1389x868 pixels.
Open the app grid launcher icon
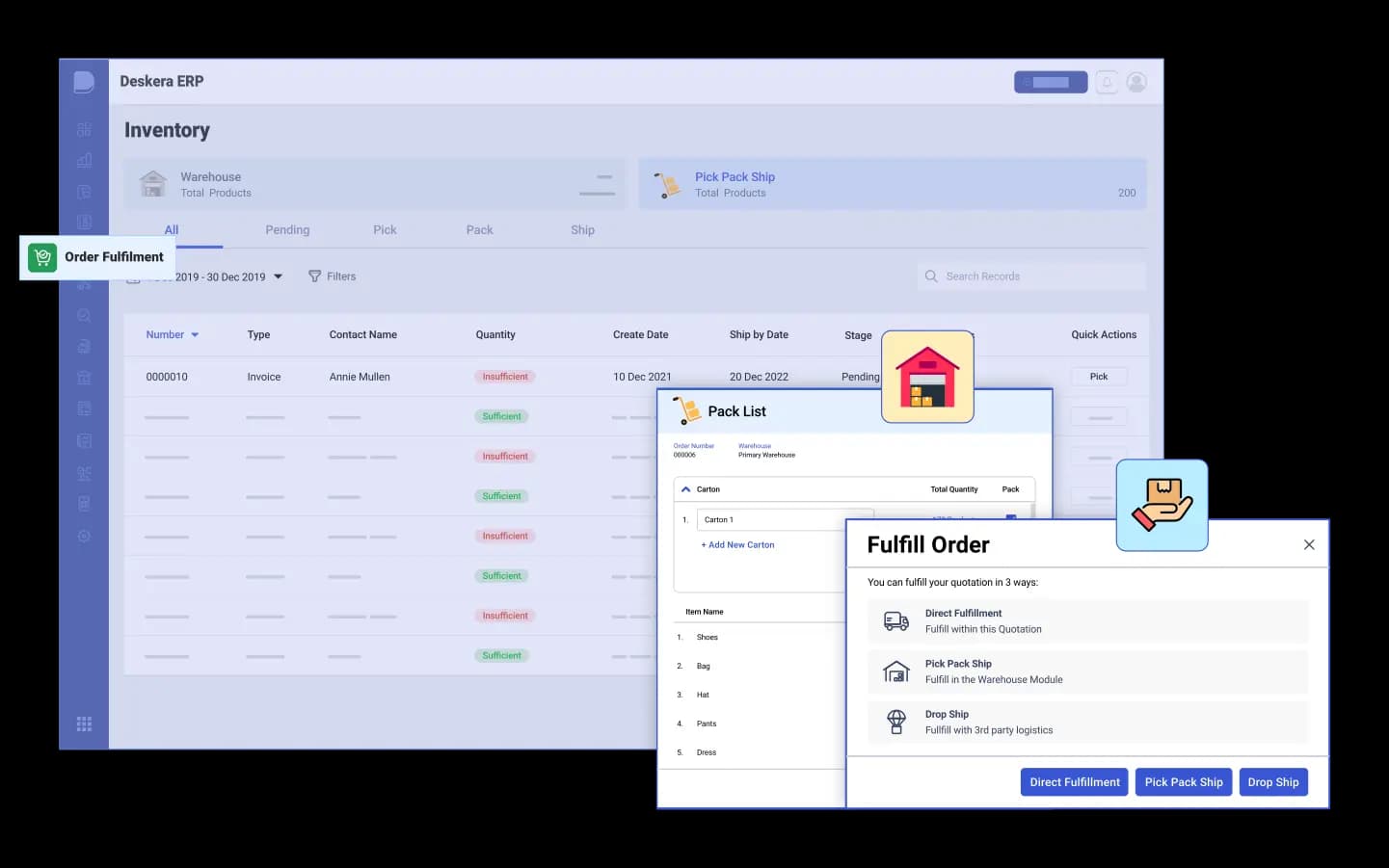pos(84,723)
